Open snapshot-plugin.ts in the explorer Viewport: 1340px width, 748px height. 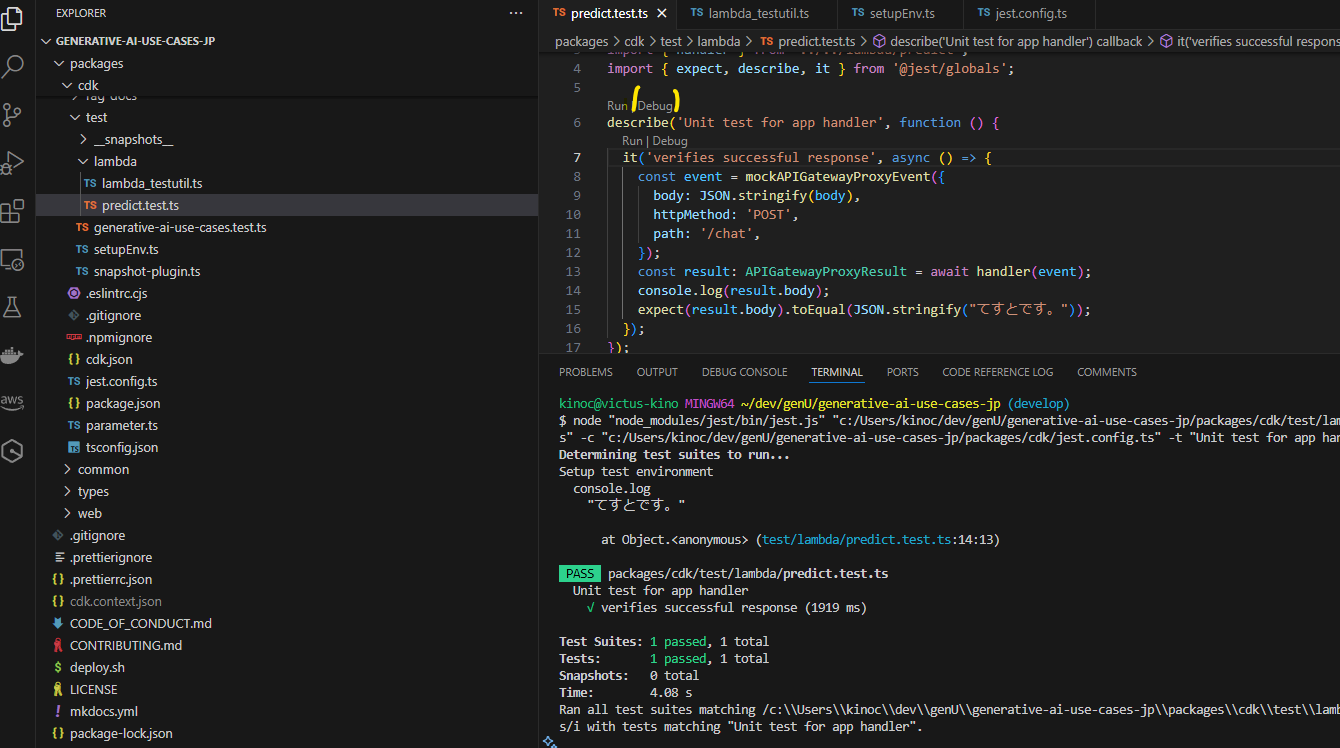coord(147,271)
